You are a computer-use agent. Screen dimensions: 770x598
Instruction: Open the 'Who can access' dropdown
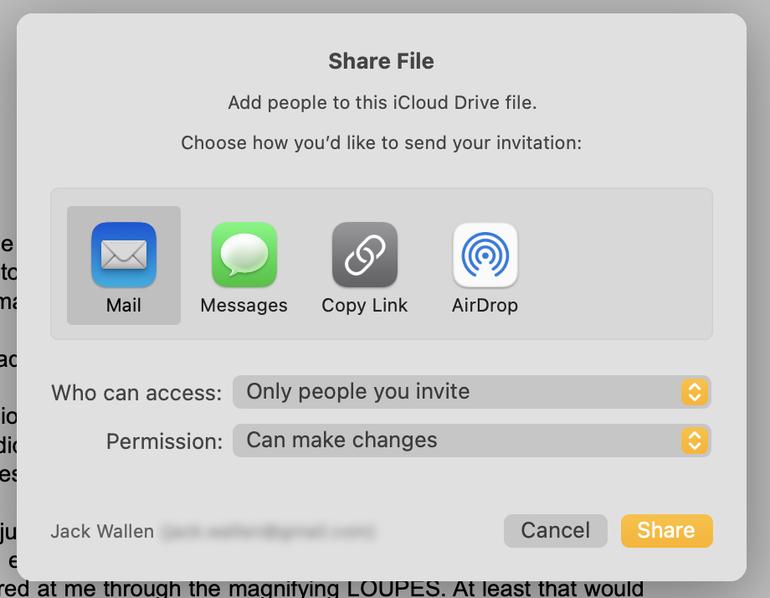click(x=472, y=392)
